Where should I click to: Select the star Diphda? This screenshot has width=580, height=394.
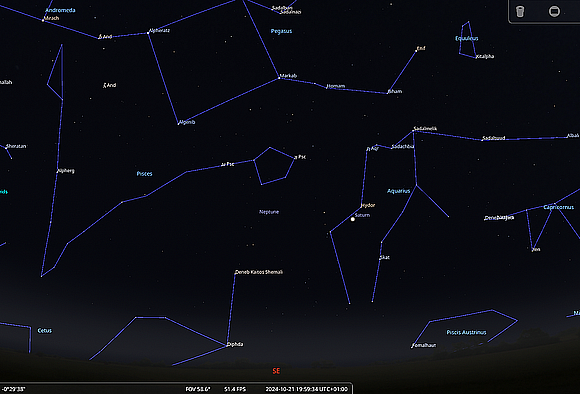(227, 346)
